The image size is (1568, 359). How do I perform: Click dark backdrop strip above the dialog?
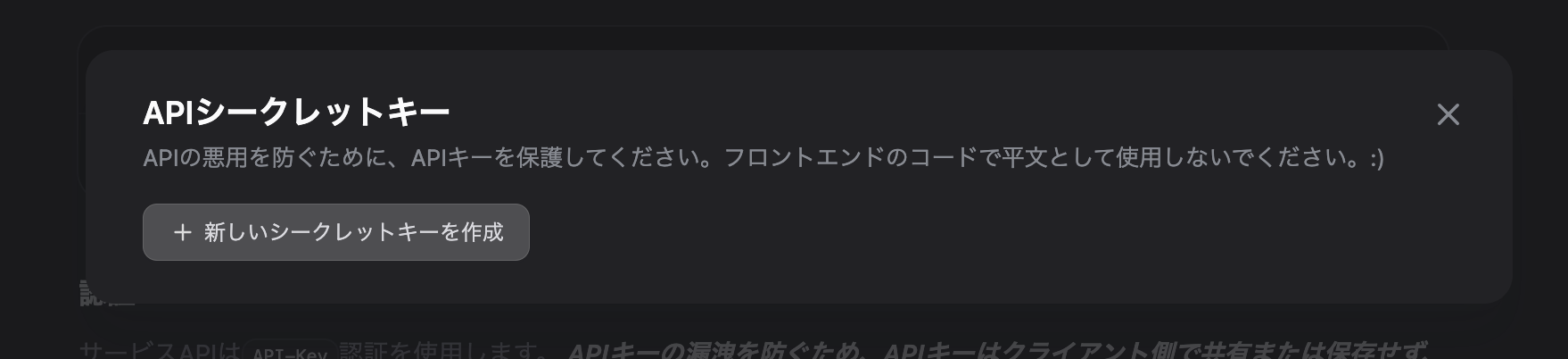coord(784,13)
